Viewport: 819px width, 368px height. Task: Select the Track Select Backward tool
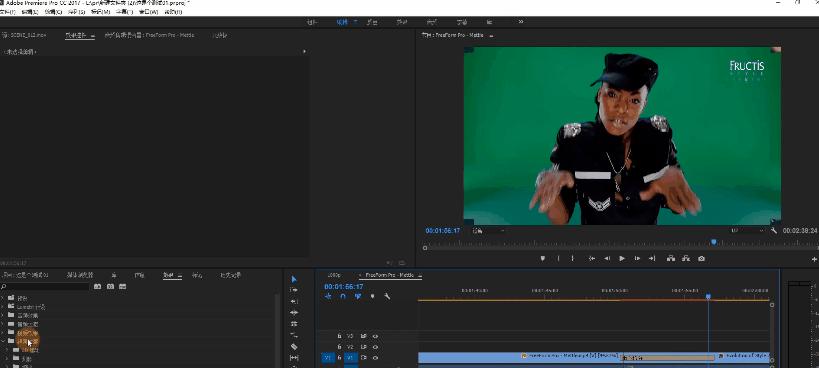[x=294, y=301]
